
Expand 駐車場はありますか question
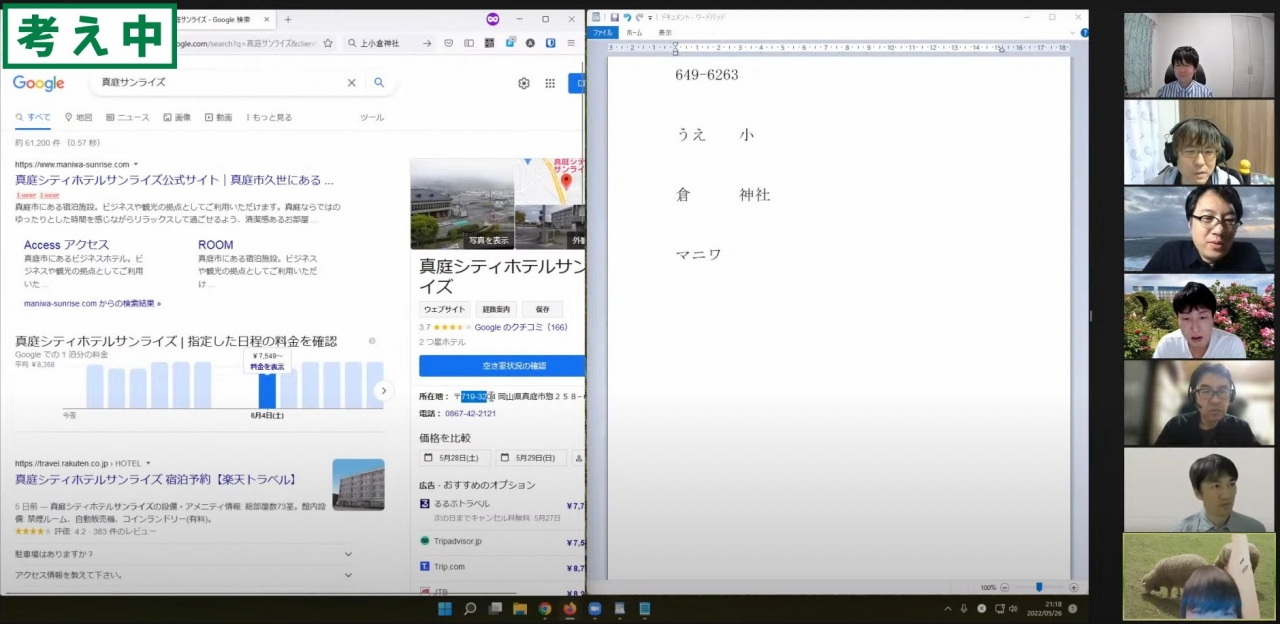coord(184,553)
